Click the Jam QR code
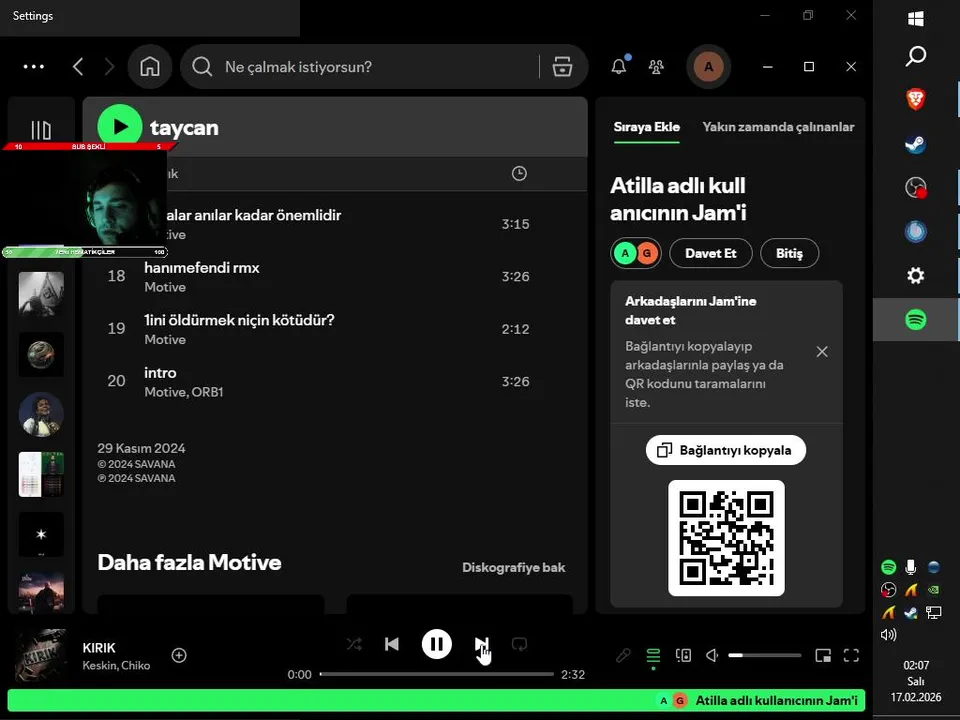 pyautogui.click(x=726, y=538)
